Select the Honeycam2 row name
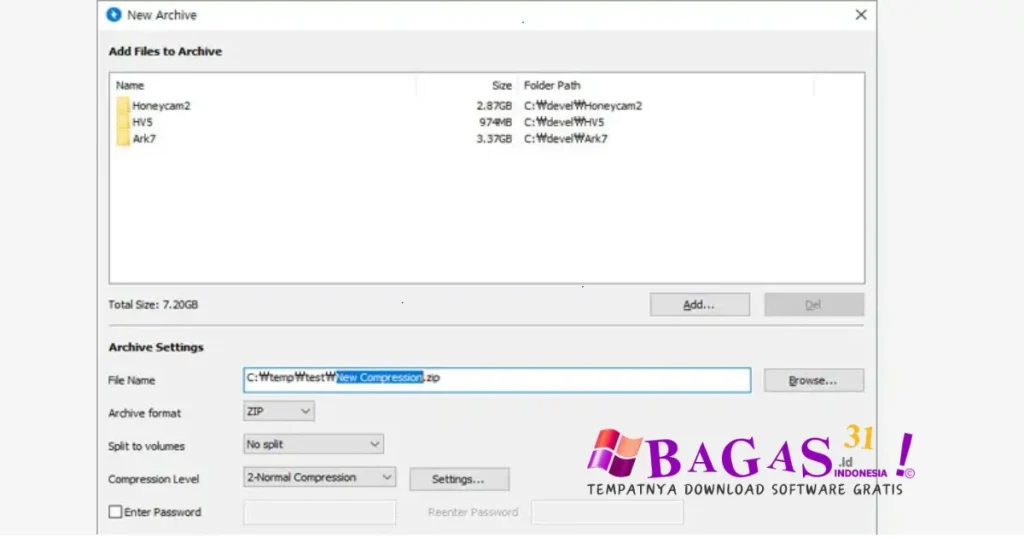This screenshot has height=538, width=1024. coord(161,105)
